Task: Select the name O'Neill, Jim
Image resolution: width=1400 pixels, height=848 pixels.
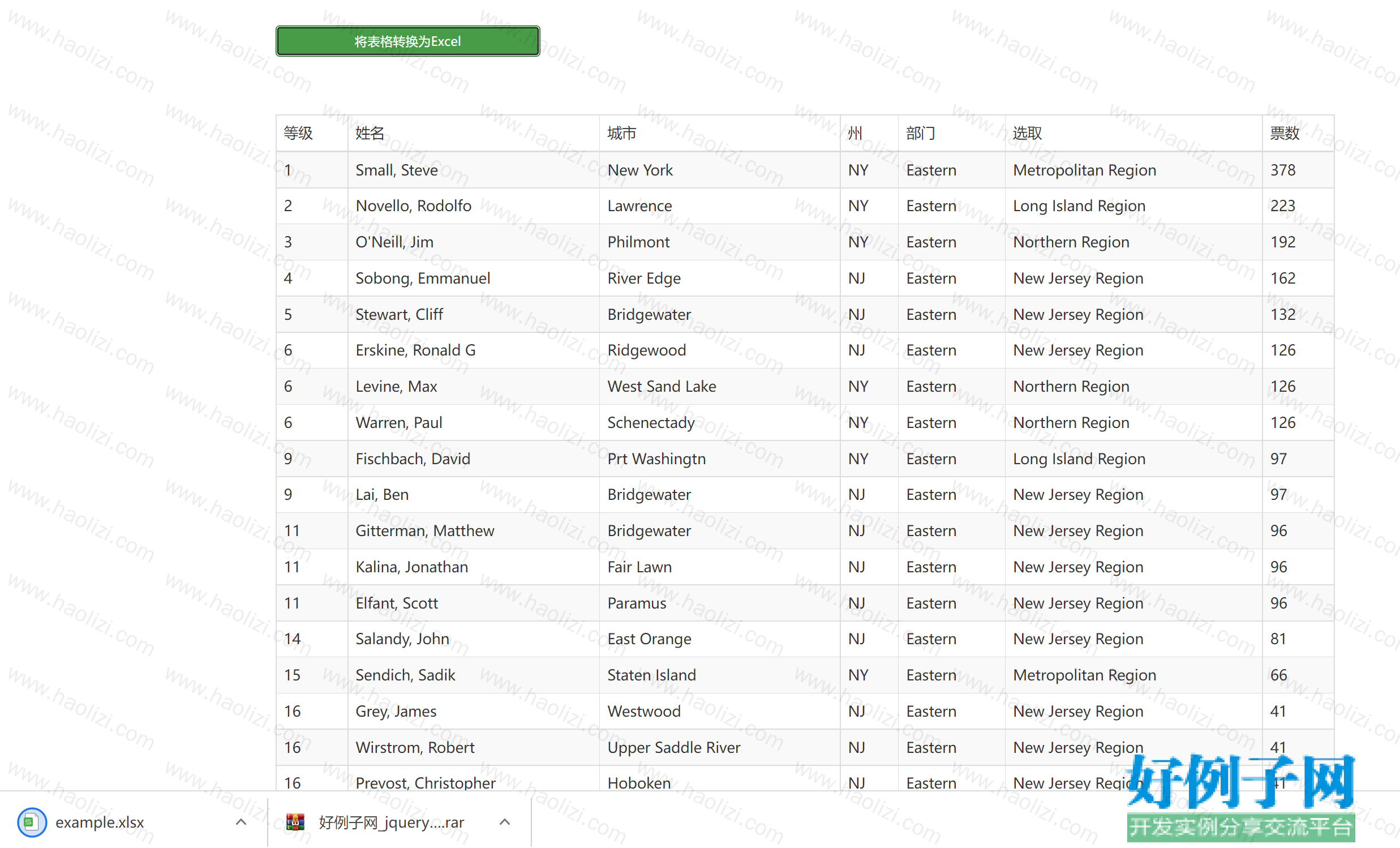Action: (x=394, y=242)
